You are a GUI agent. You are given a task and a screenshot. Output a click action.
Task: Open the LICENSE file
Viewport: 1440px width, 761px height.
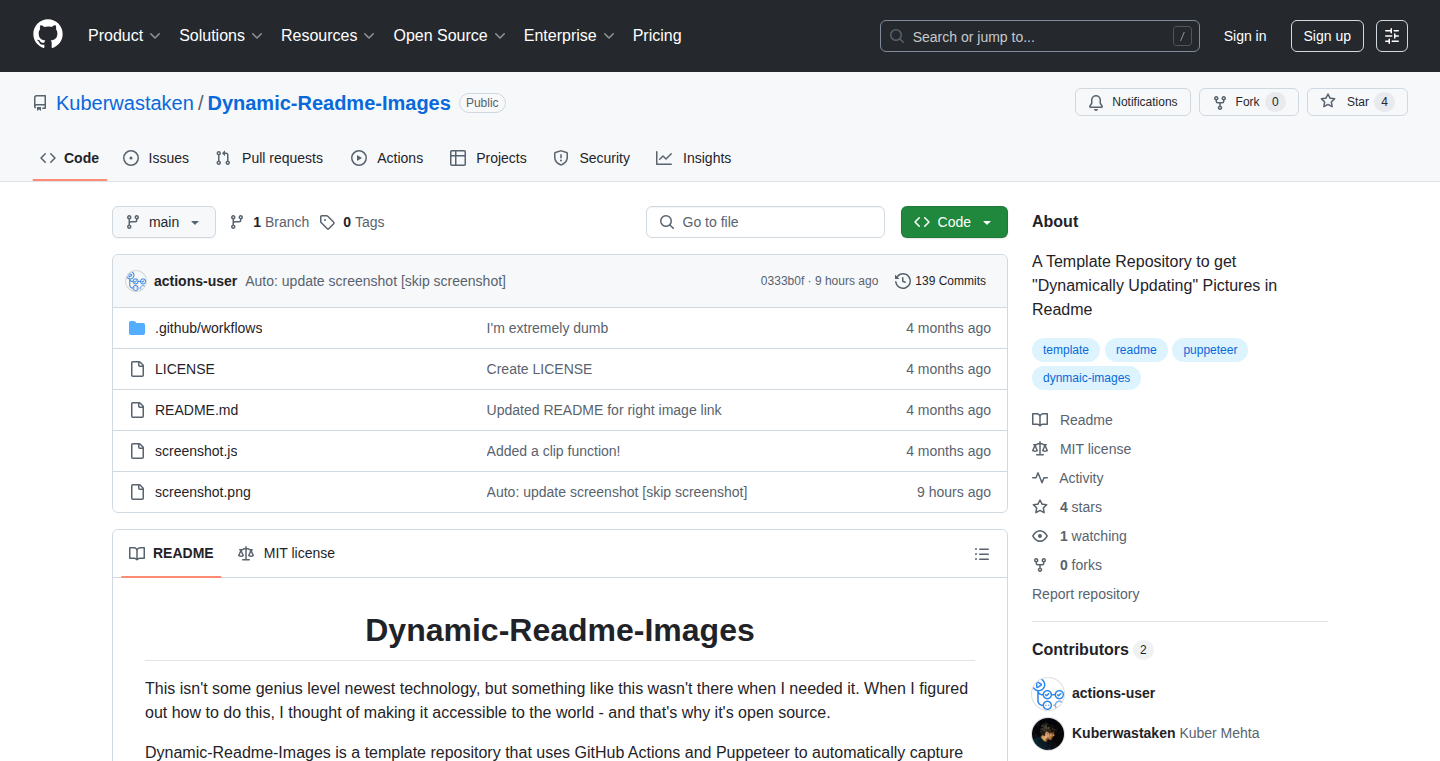pos(185,369)
